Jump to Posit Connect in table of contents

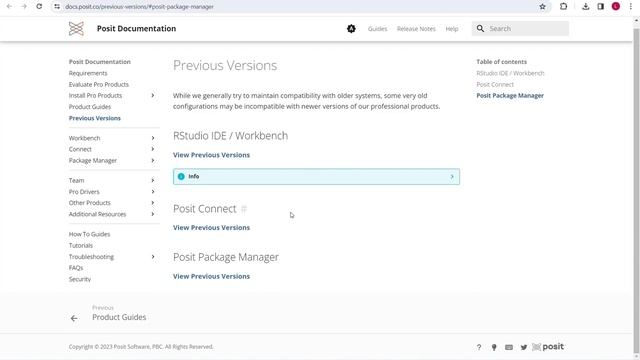(495, 84)
